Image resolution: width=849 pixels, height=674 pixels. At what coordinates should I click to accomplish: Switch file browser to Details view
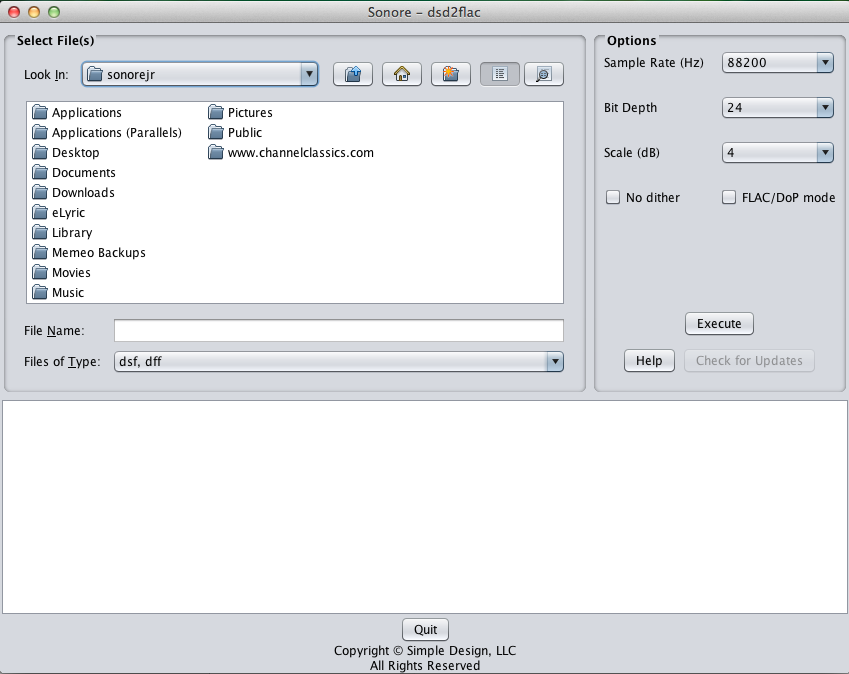click(543, 74)
